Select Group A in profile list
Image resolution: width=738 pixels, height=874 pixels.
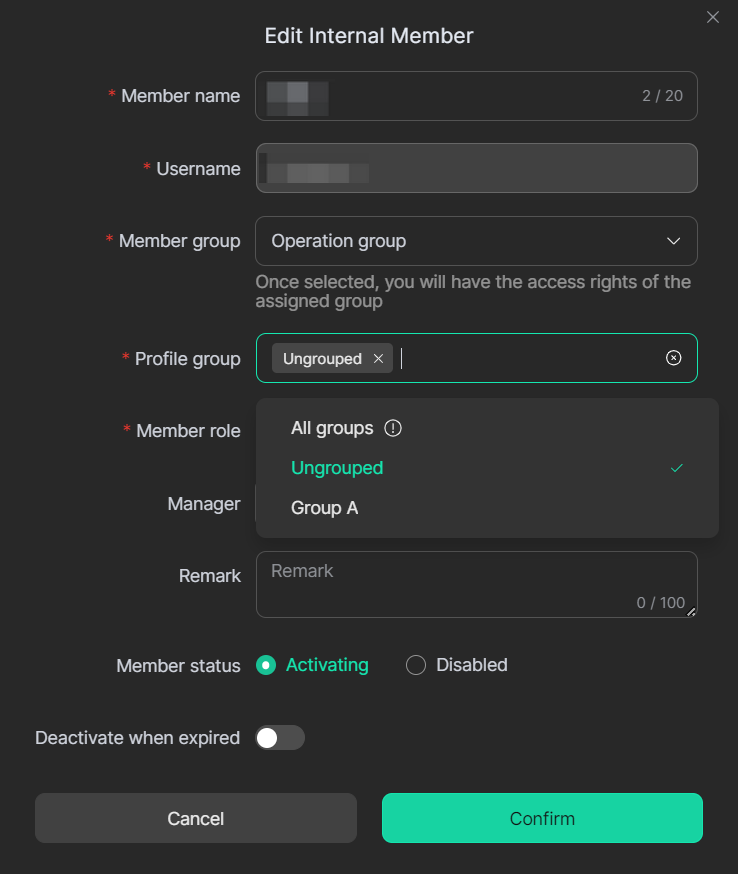tap(324, 508)
